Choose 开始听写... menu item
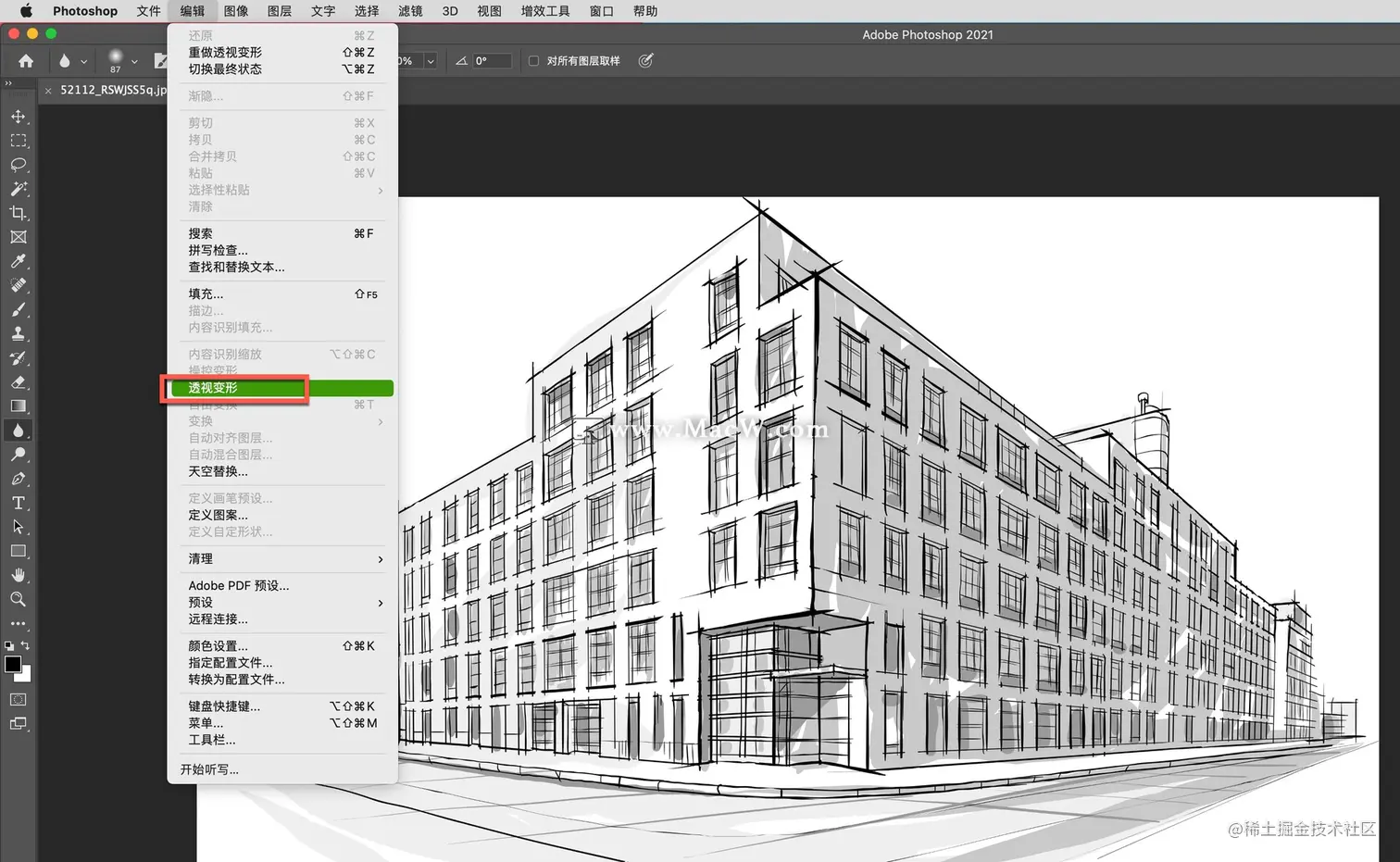 click(x=281, y=769)
